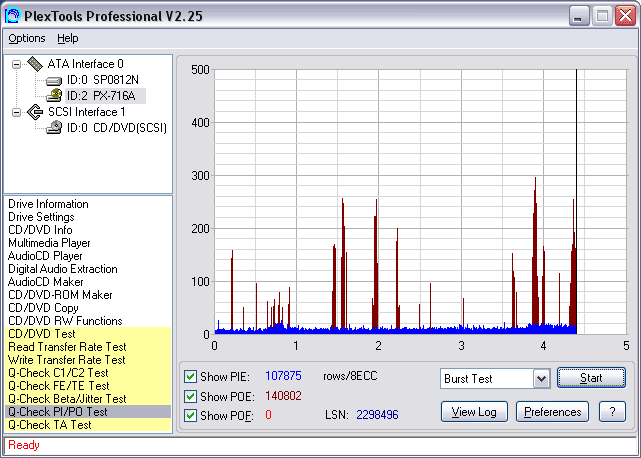Open CD/DVD-ROM Maker
The width and height of the screenshot is (641, 458).
pyautogui.click(x=60, y=295)
